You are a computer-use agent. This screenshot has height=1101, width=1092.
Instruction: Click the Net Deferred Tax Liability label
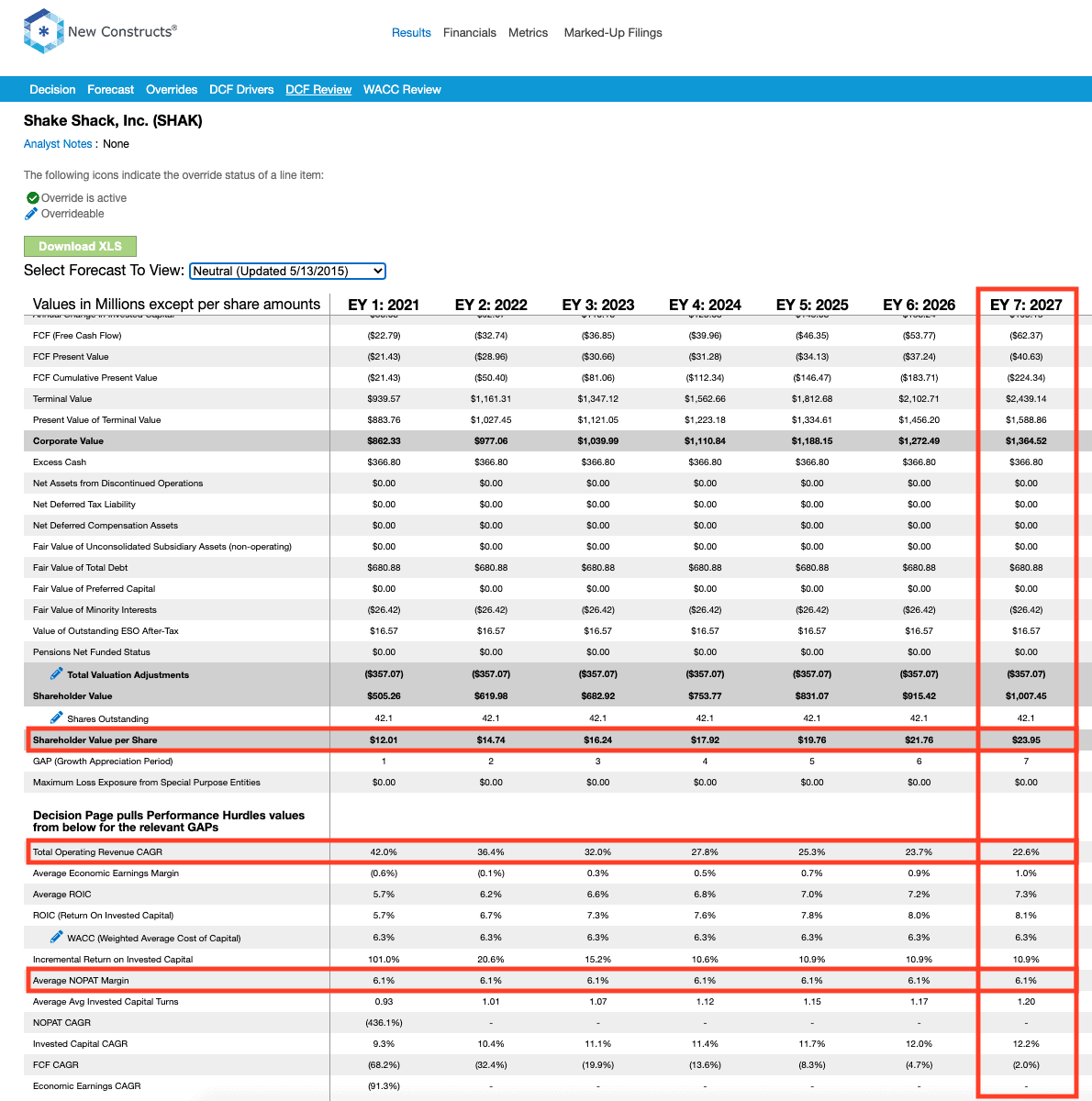pyautogui.click(x=84, y=505)
